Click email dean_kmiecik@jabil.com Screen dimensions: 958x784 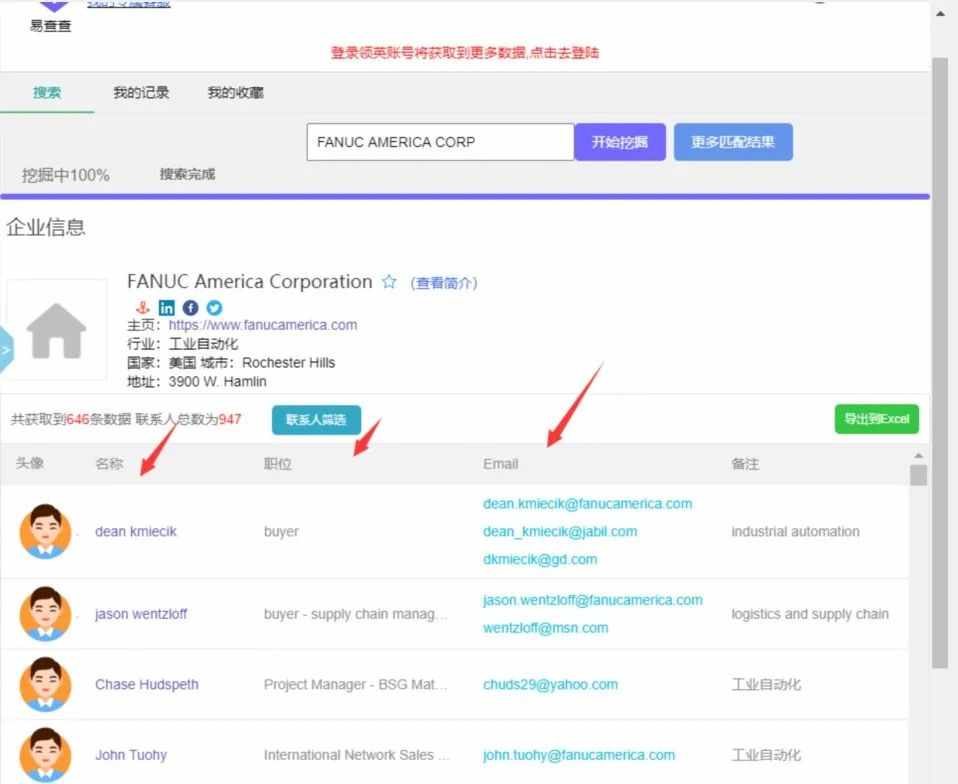pyautogui.click(x=560, y=531)
